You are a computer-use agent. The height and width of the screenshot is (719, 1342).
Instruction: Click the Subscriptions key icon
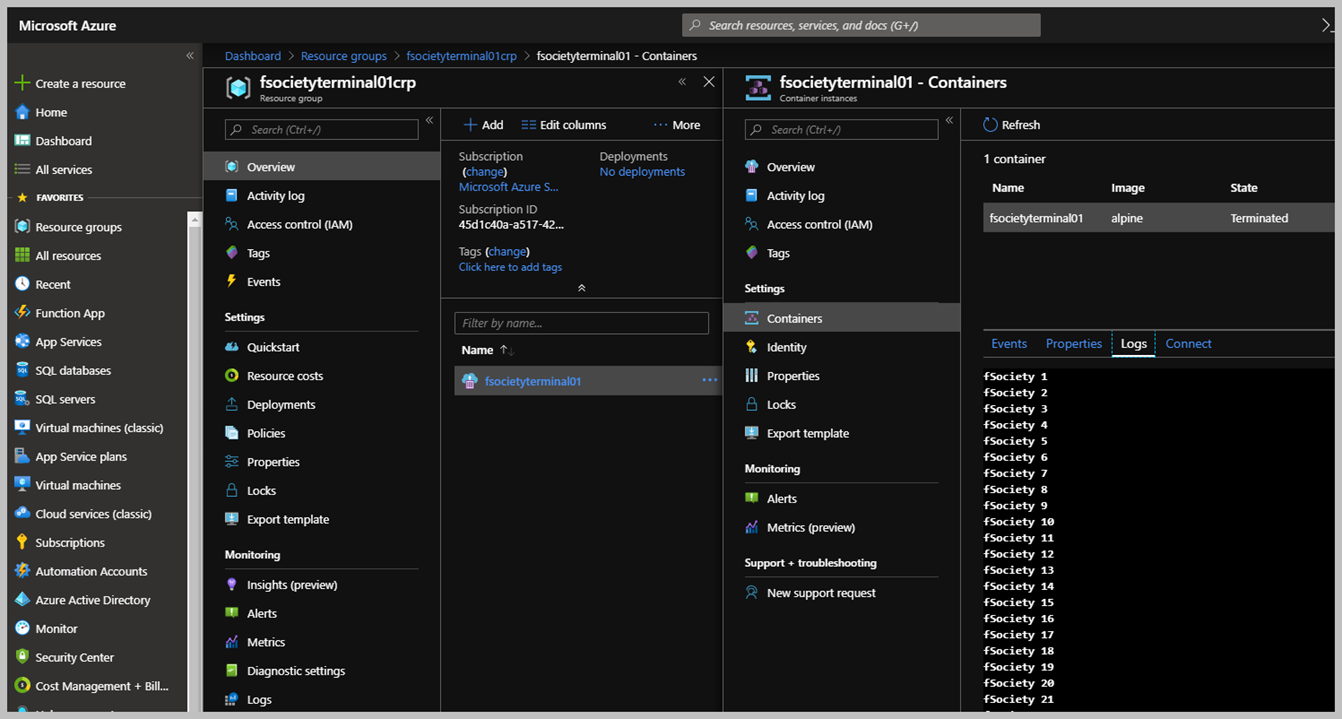[x=22, y=543]
